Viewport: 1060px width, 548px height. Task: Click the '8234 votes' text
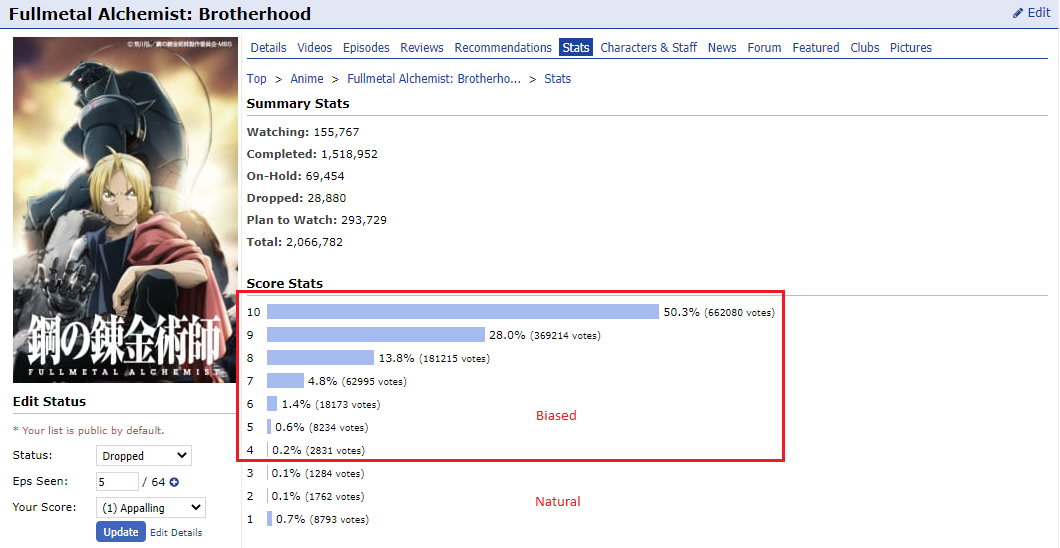[x=339, y=428]
